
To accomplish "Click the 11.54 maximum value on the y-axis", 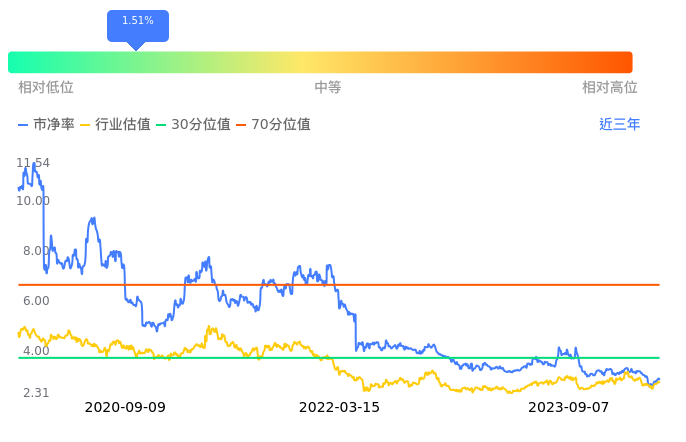I will [34, 163].
